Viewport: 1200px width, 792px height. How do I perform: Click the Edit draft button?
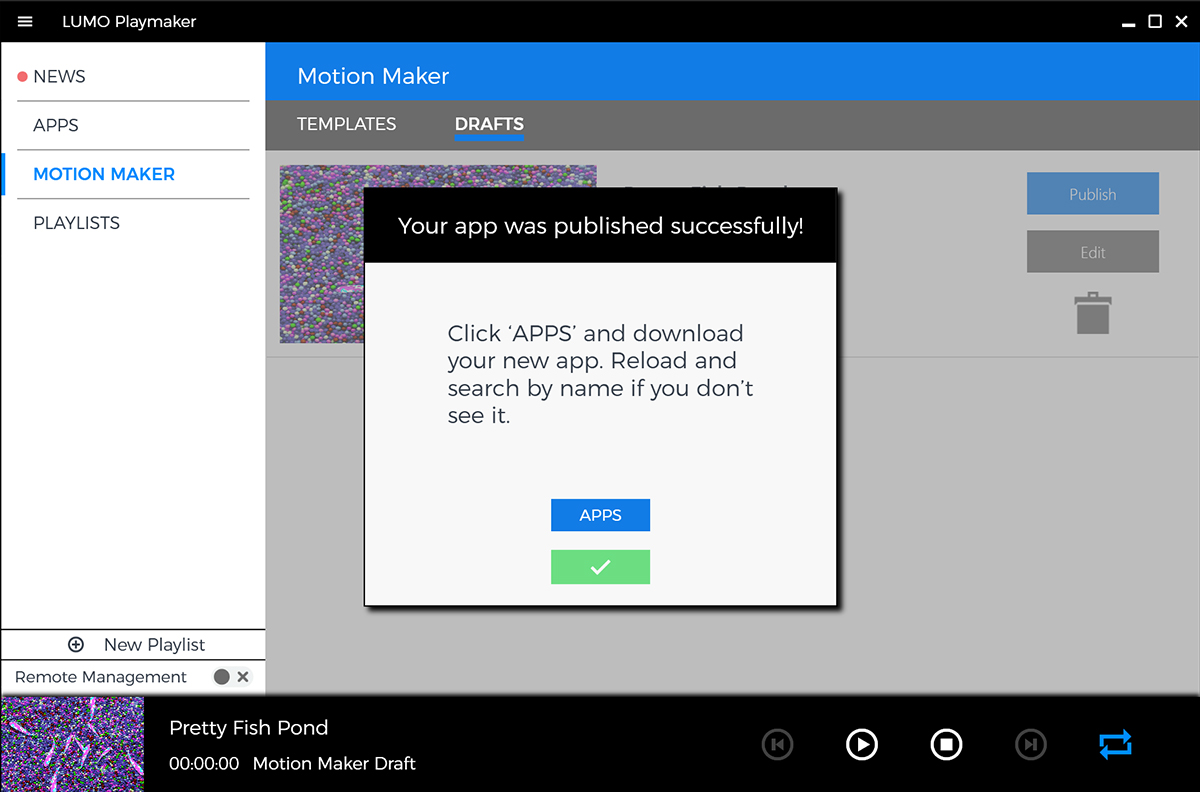tap(1092, 252)
